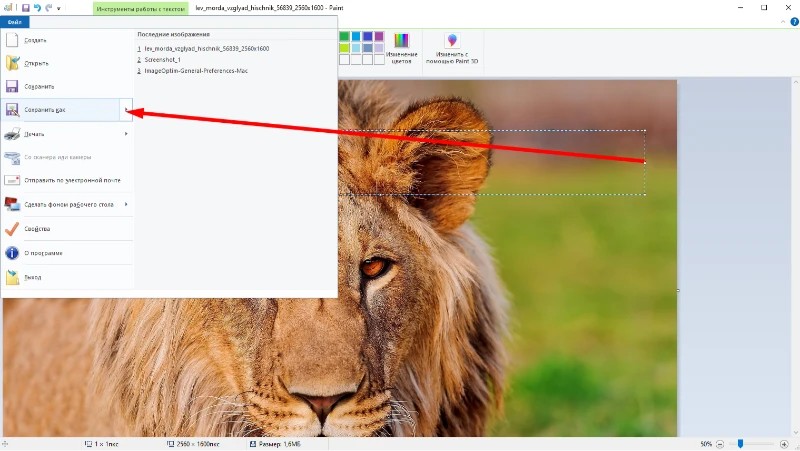Screen dimensions: 800x451
Task: Open Customize Quick Access Toolbar dropdown
Action: [x=59, y=8]
